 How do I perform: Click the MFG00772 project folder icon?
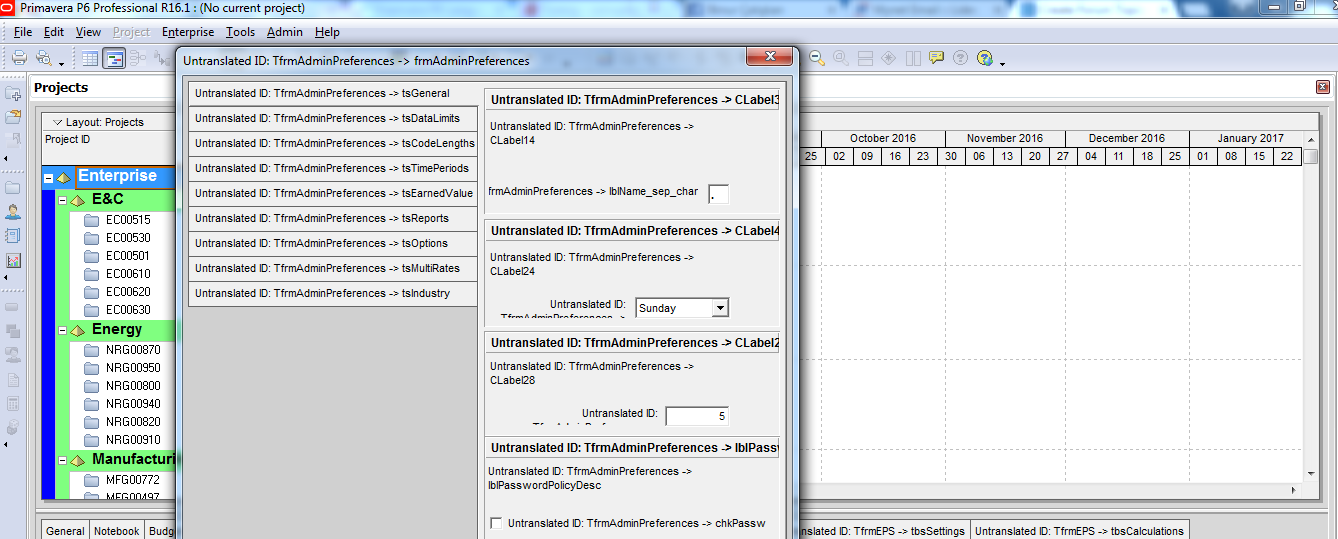92,480
